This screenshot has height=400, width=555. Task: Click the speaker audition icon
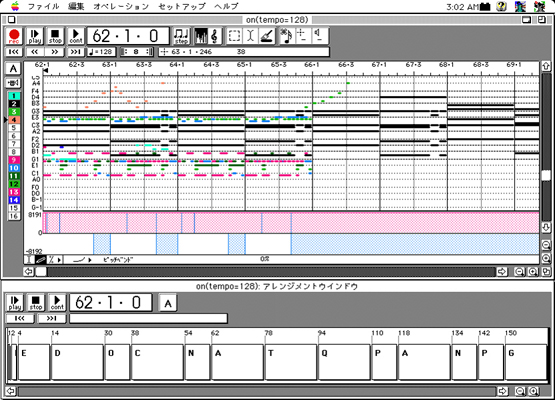320,36
